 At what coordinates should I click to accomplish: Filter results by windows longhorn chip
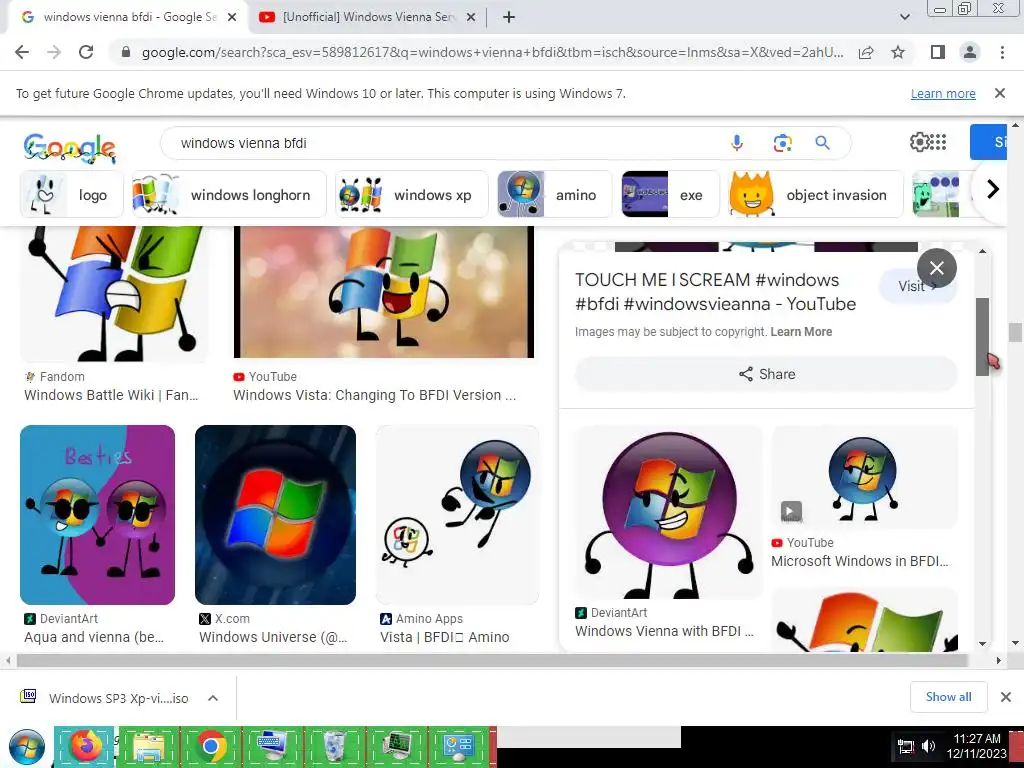pyautogui.click(x=229, y=194)
